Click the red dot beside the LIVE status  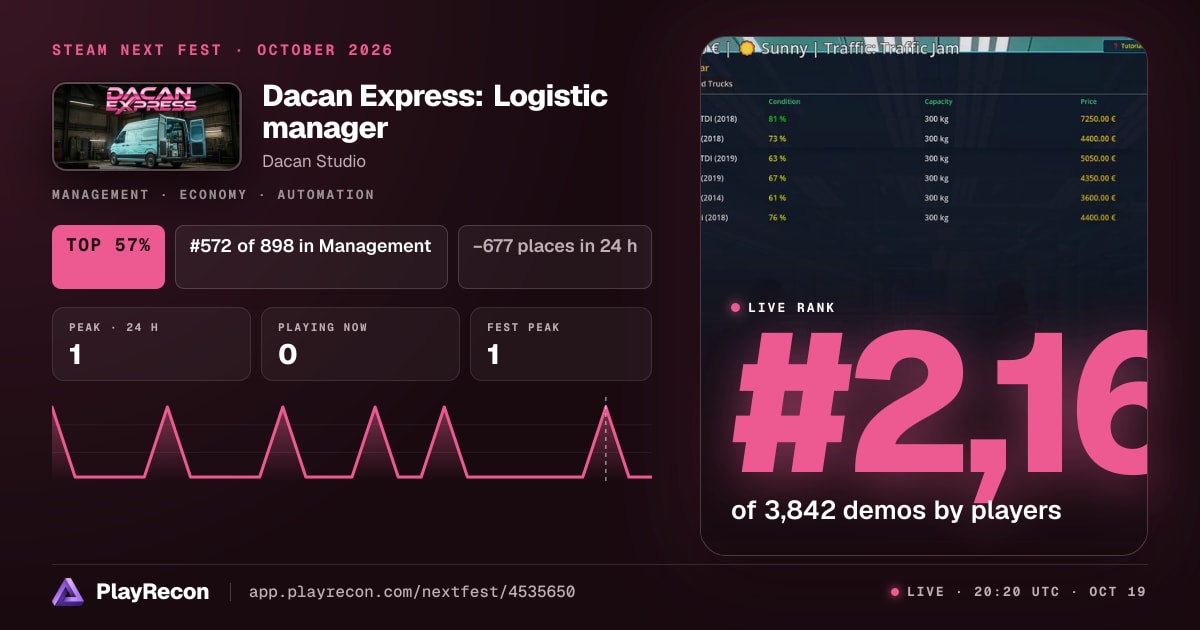tap(895, 592)
